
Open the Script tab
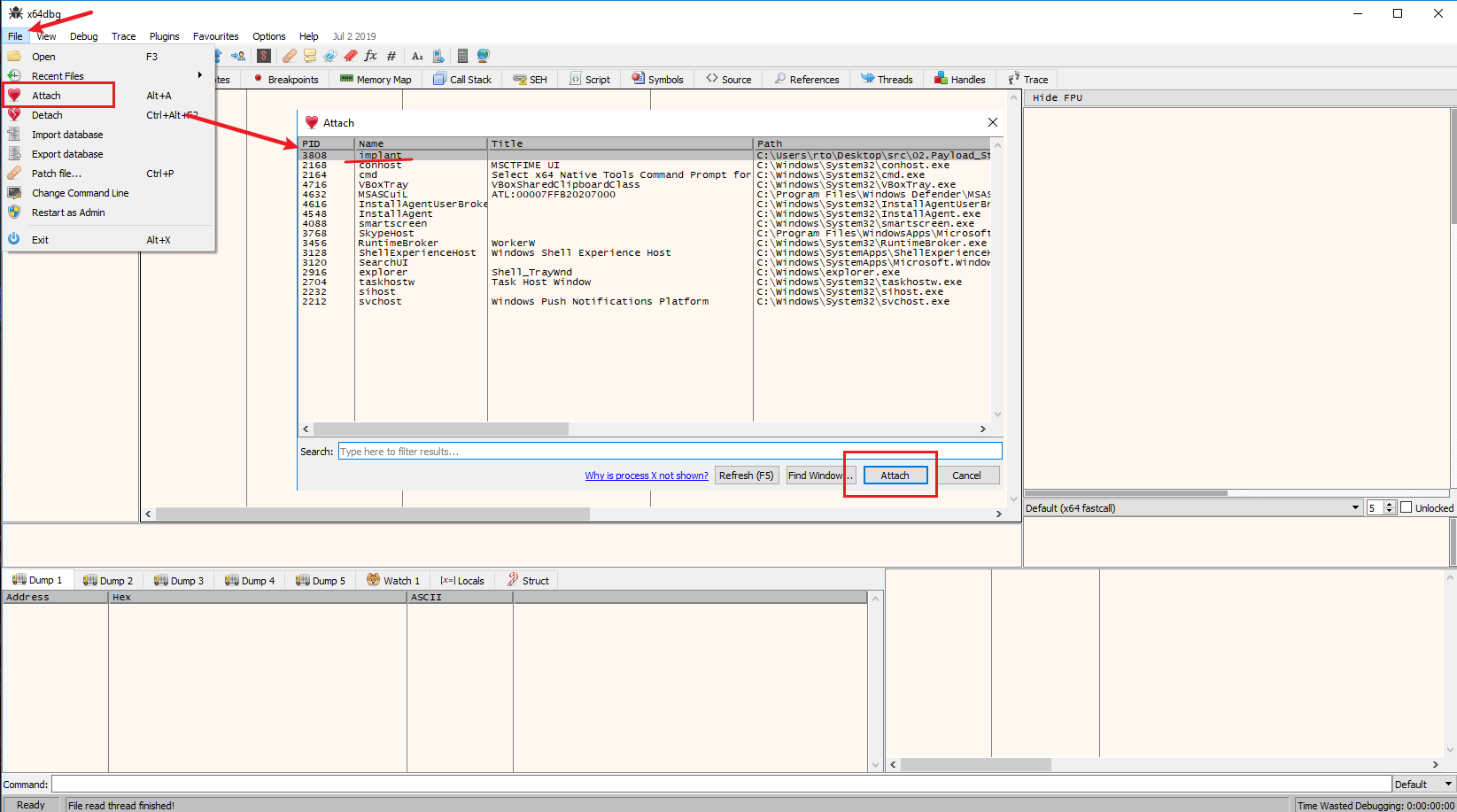click(590, 79)
